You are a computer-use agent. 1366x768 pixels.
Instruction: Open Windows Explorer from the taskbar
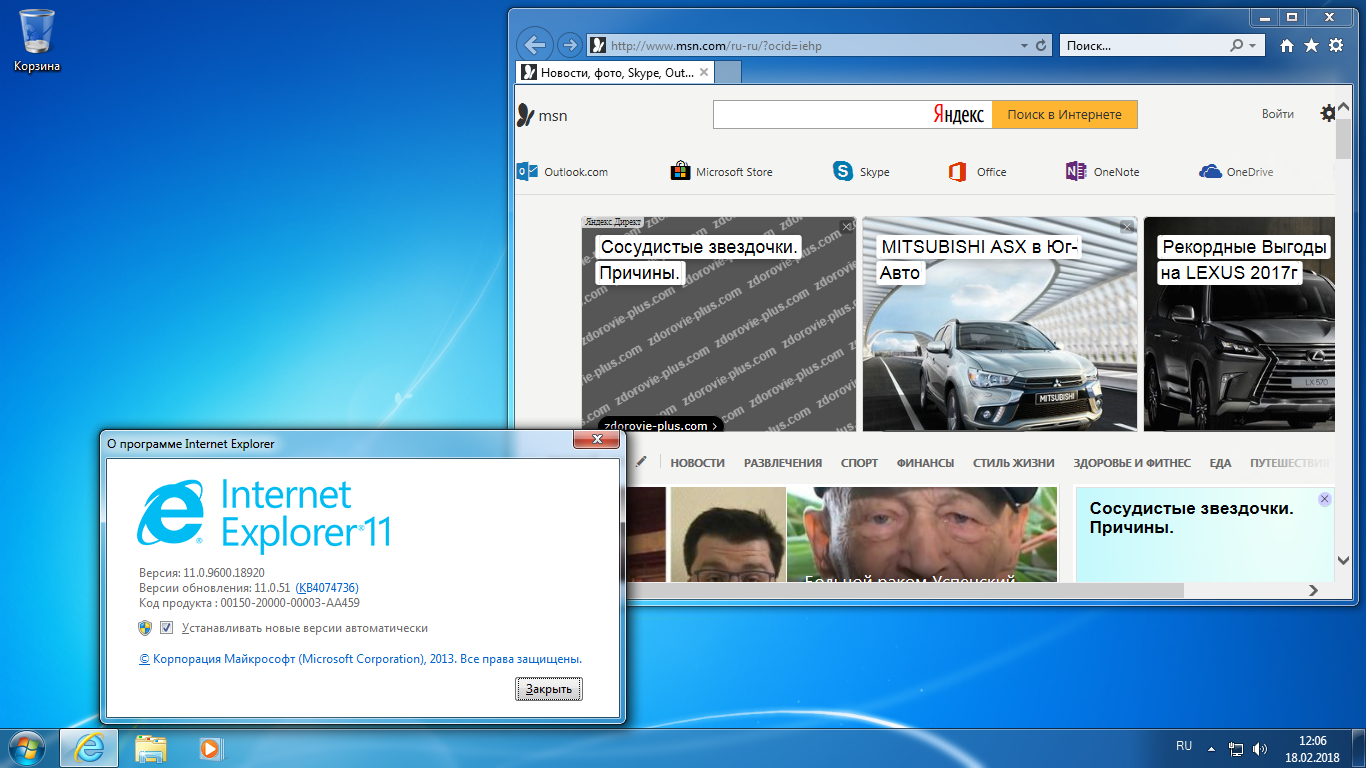pyautogui.click(x=151, y=748)
